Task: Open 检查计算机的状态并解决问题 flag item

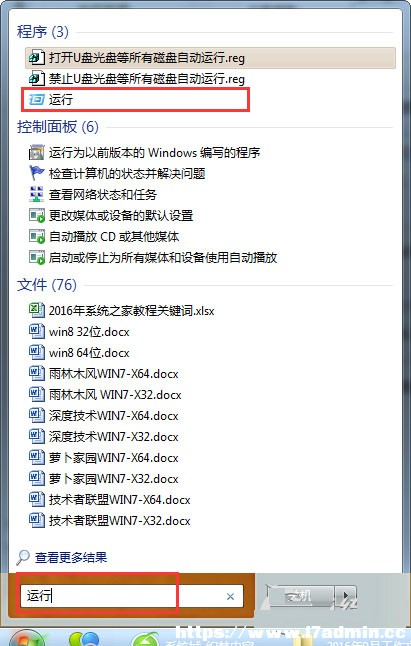Action: pos(117,173)
